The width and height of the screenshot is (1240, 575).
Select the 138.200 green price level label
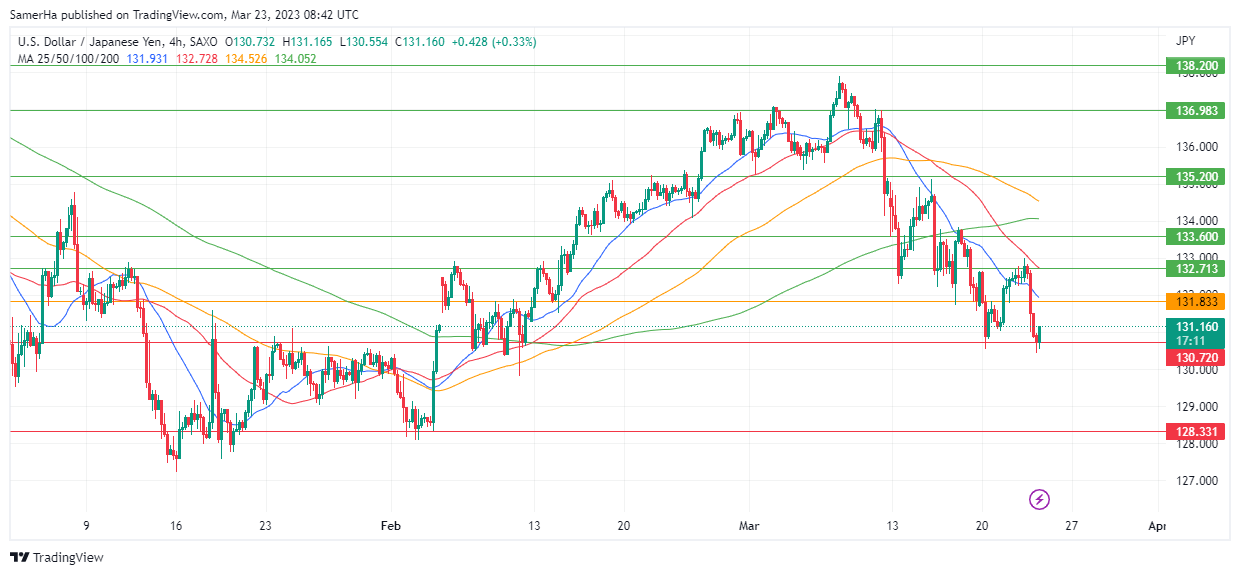[x=1194, y=66]
